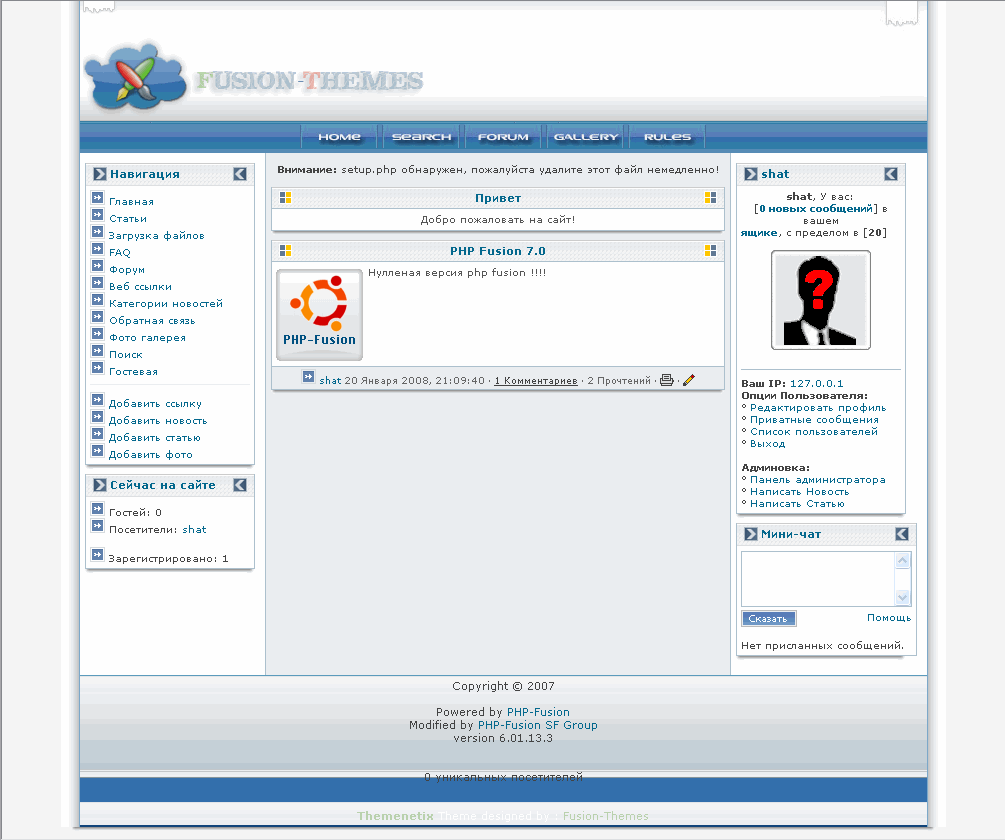Click the printer icon under the news post
Viewport: 1005px width, 840px height.
click(x=667, y=380)
